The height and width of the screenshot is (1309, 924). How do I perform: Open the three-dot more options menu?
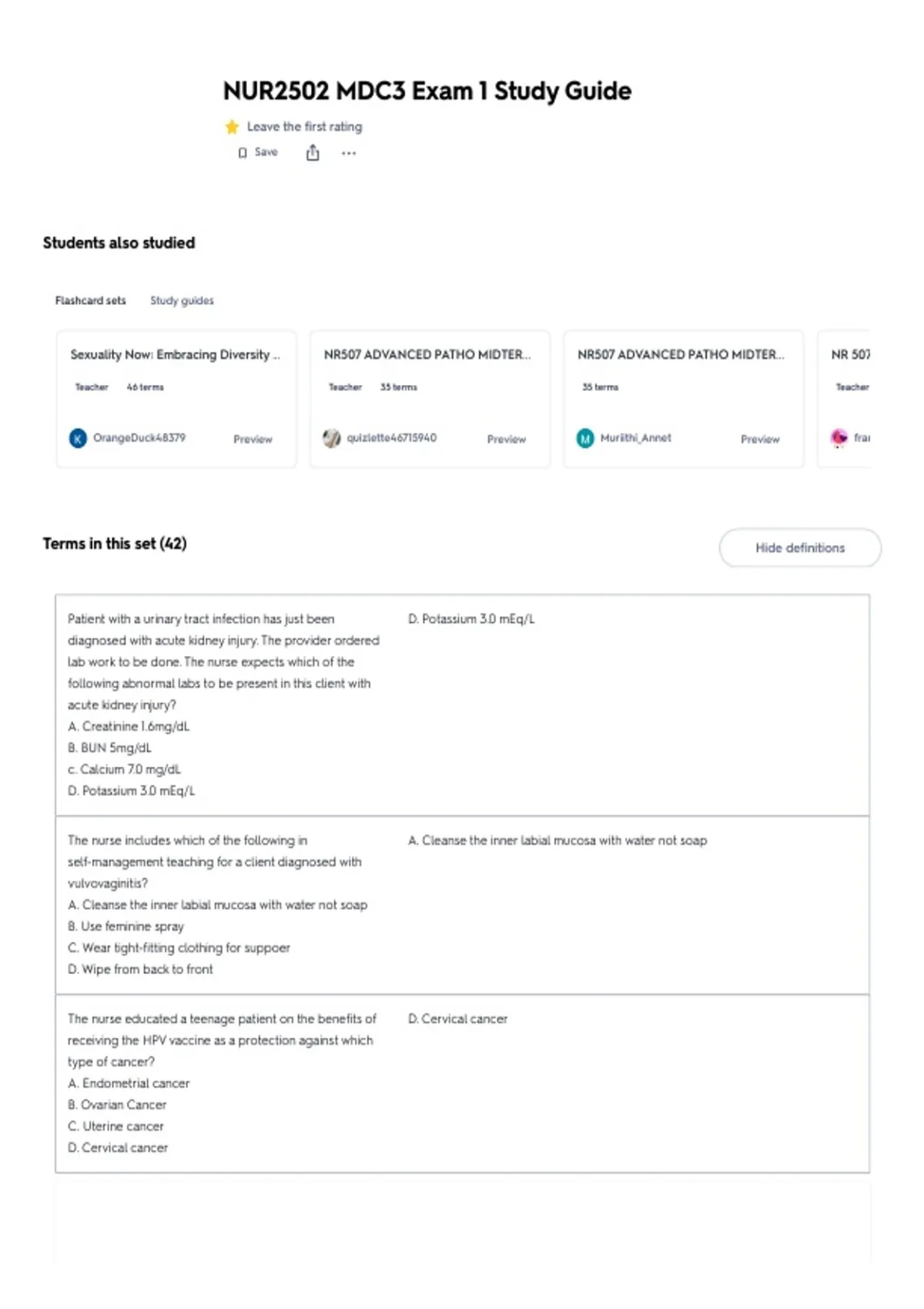pyautogui.click(x=349, y=153)
